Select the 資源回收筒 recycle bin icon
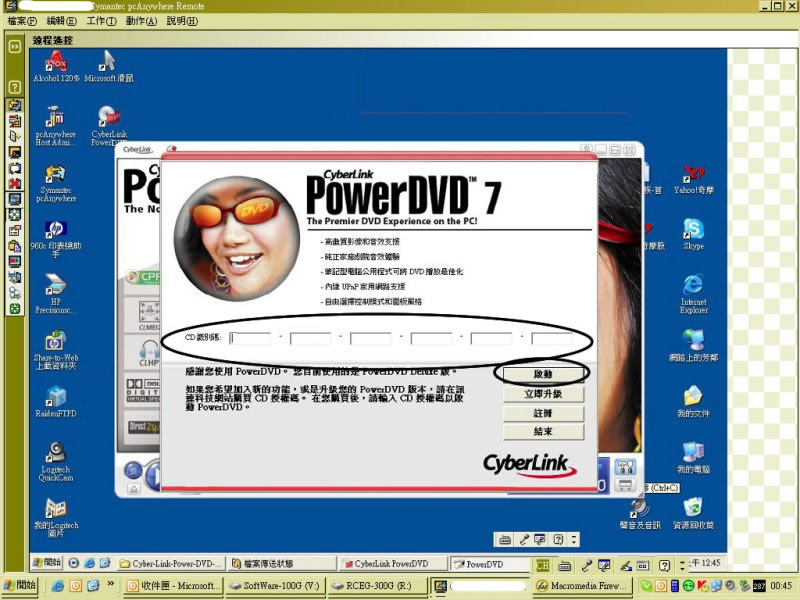The image size is (800, 600). pos(693,514)
